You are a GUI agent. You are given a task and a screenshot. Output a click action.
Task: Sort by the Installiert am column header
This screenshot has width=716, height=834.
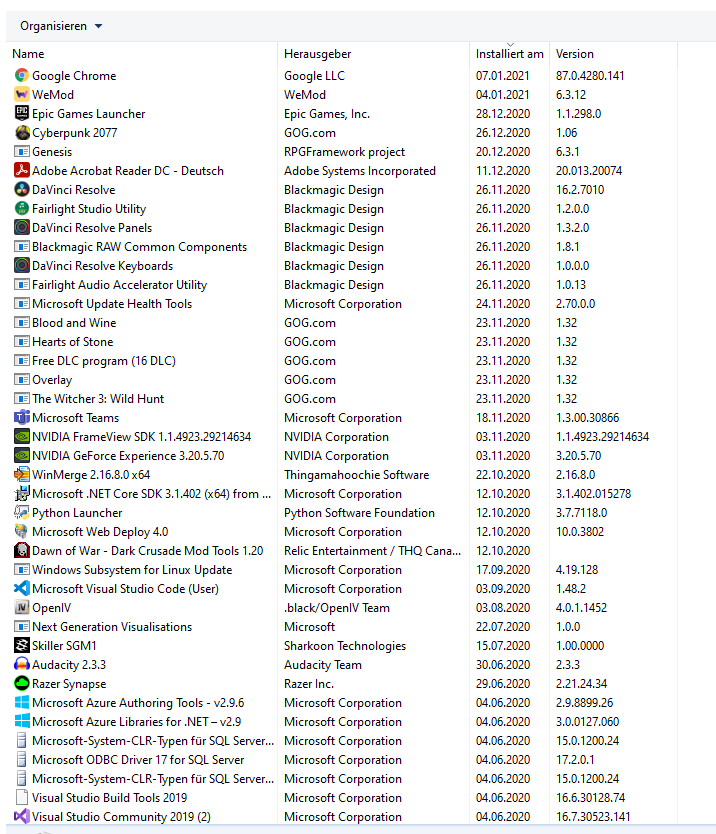[509, 54]
